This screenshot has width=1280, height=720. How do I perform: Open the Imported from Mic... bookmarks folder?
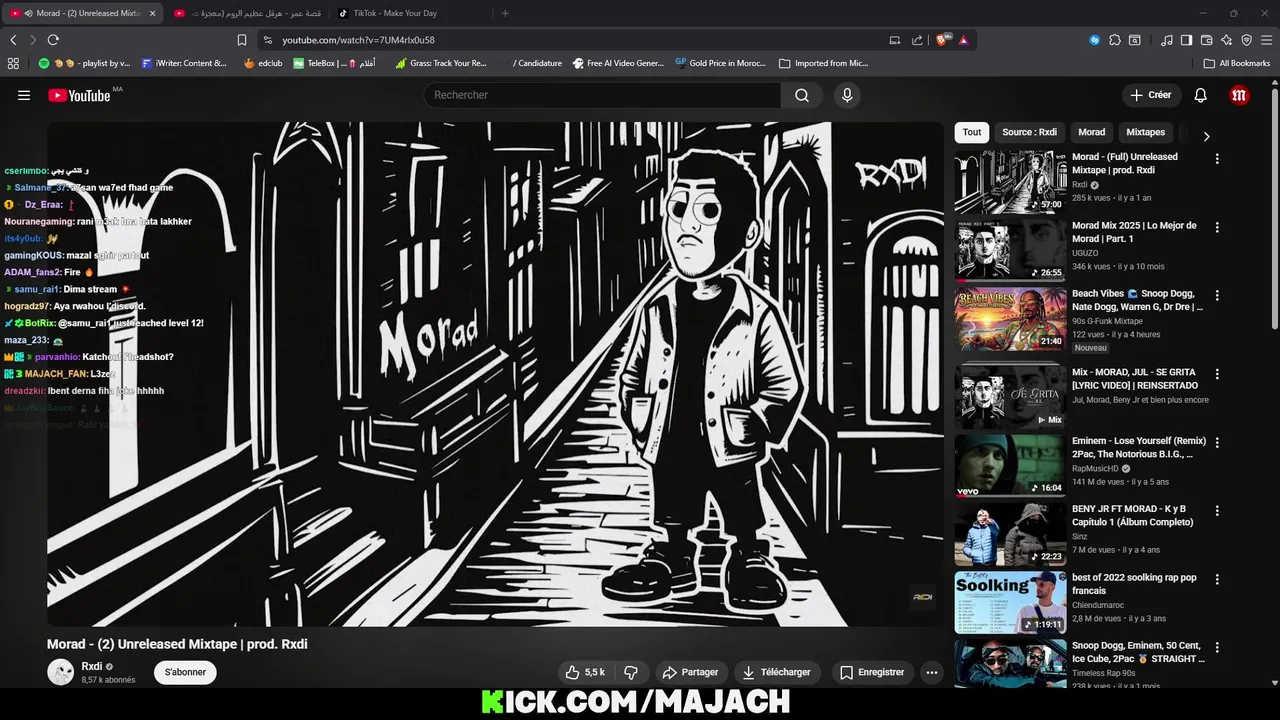(x=823, y=63)
